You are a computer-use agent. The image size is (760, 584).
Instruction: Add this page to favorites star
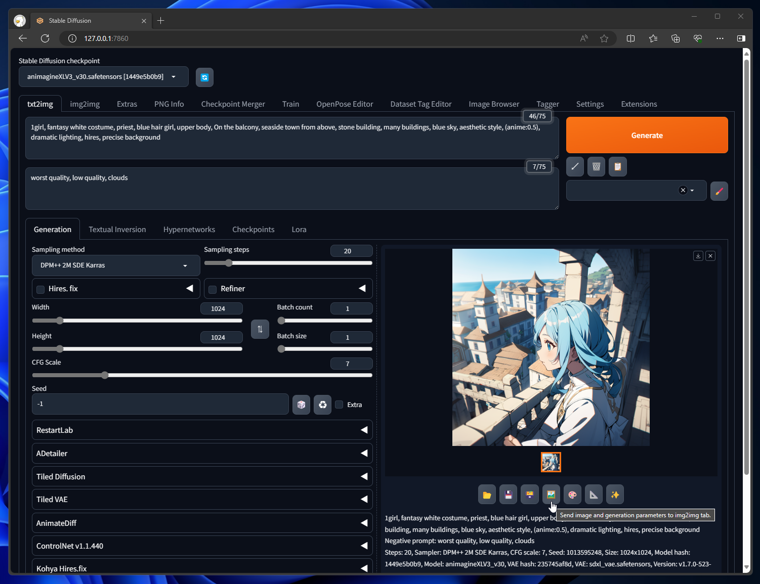(x=604, y=39)
